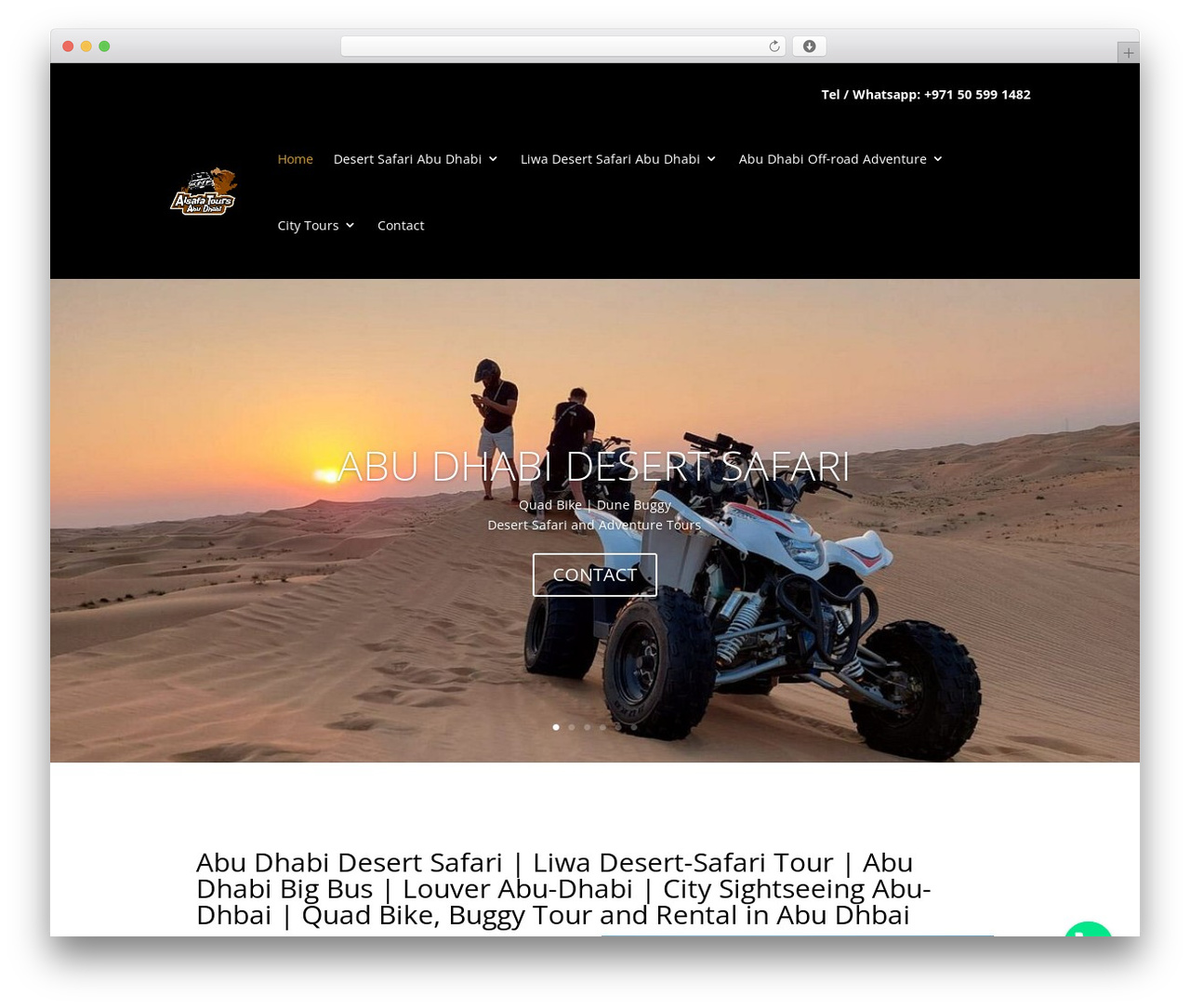
Task: Open Abu Dhabi Off-road Adventure menu
Action: point(832,159)
